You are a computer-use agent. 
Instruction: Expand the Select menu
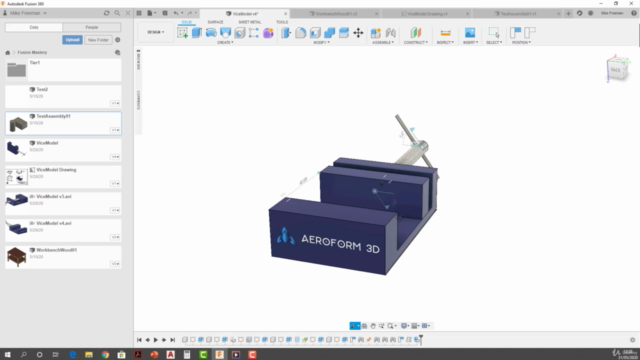pos(494,42)
